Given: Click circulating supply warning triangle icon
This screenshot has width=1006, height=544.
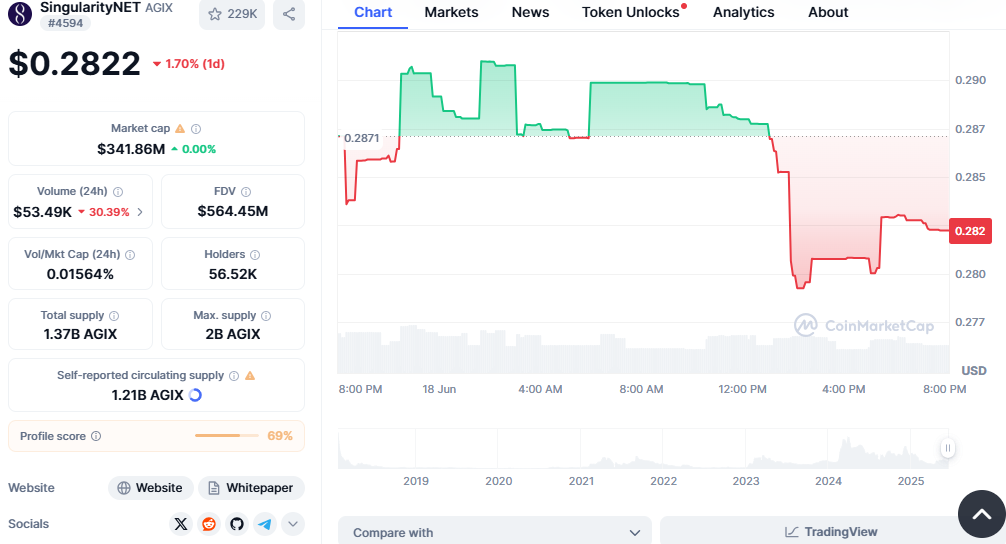Looking at the screenshot, I should point(250,375).
